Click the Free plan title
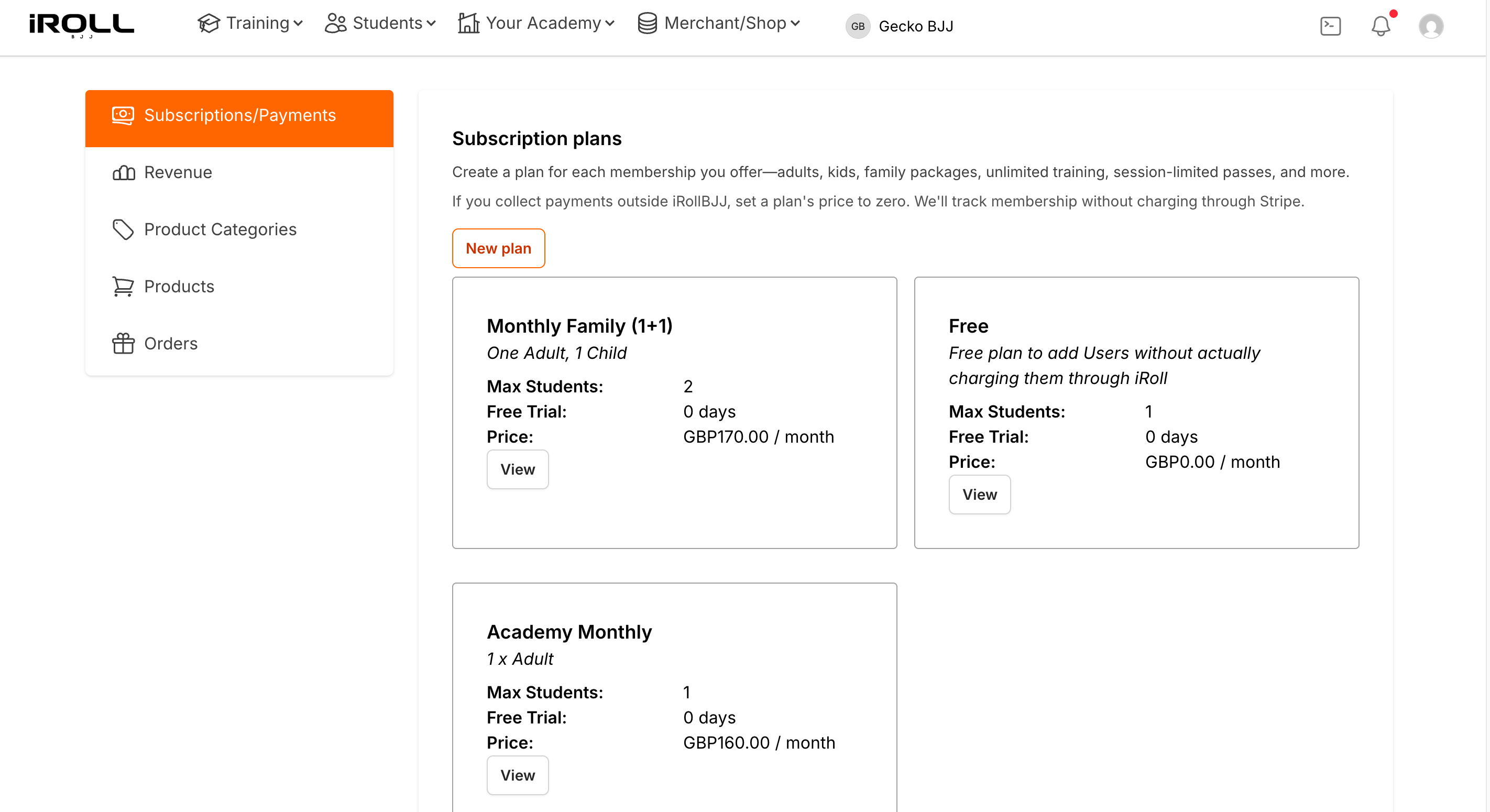The image size is (1490, 812). tap(969, 326)
